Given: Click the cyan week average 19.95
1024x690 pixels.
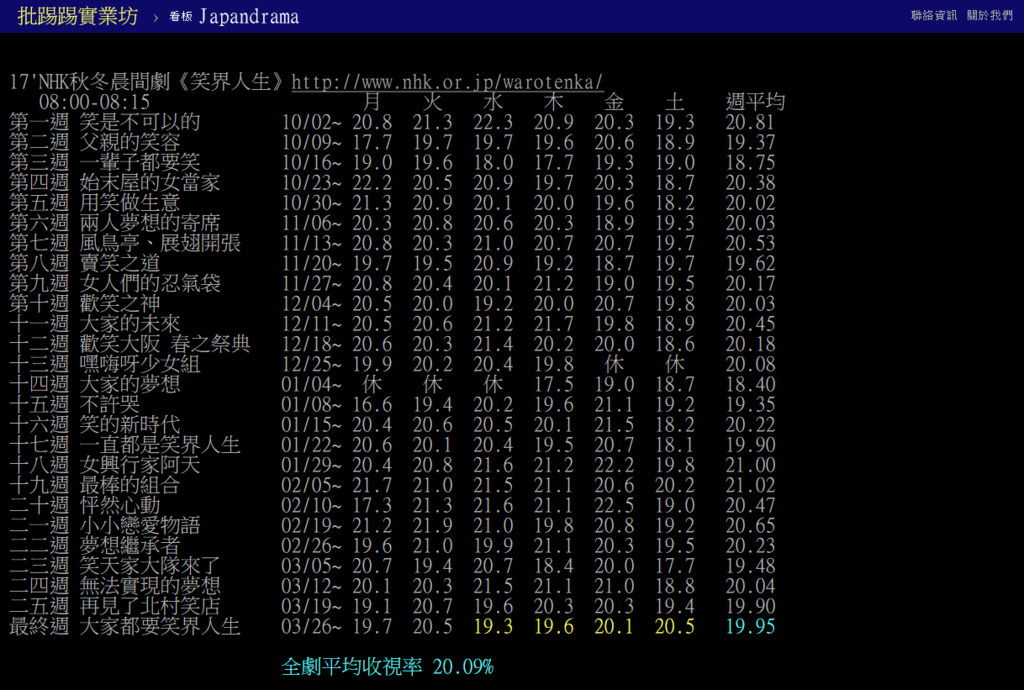Looking at the screenshot, I should pyautogui.click(x=750, y=627).
